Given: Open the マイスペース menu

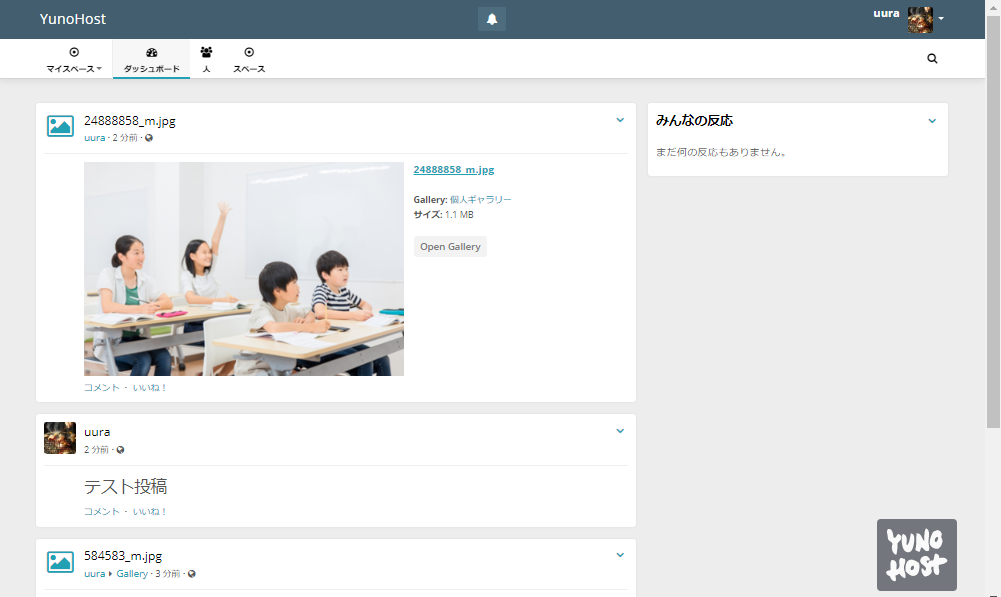Looking at the screenshot, I should (74, 59).
